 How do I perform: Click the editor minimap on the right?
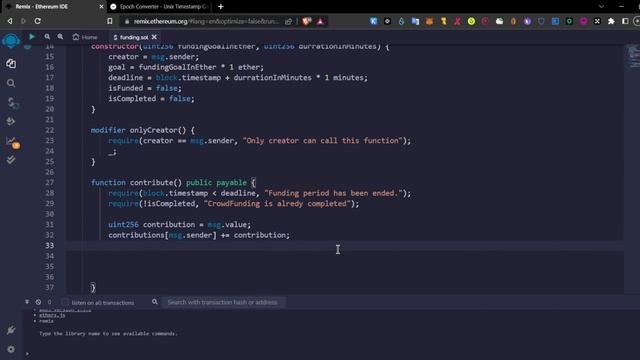click(x=633, y=57)
